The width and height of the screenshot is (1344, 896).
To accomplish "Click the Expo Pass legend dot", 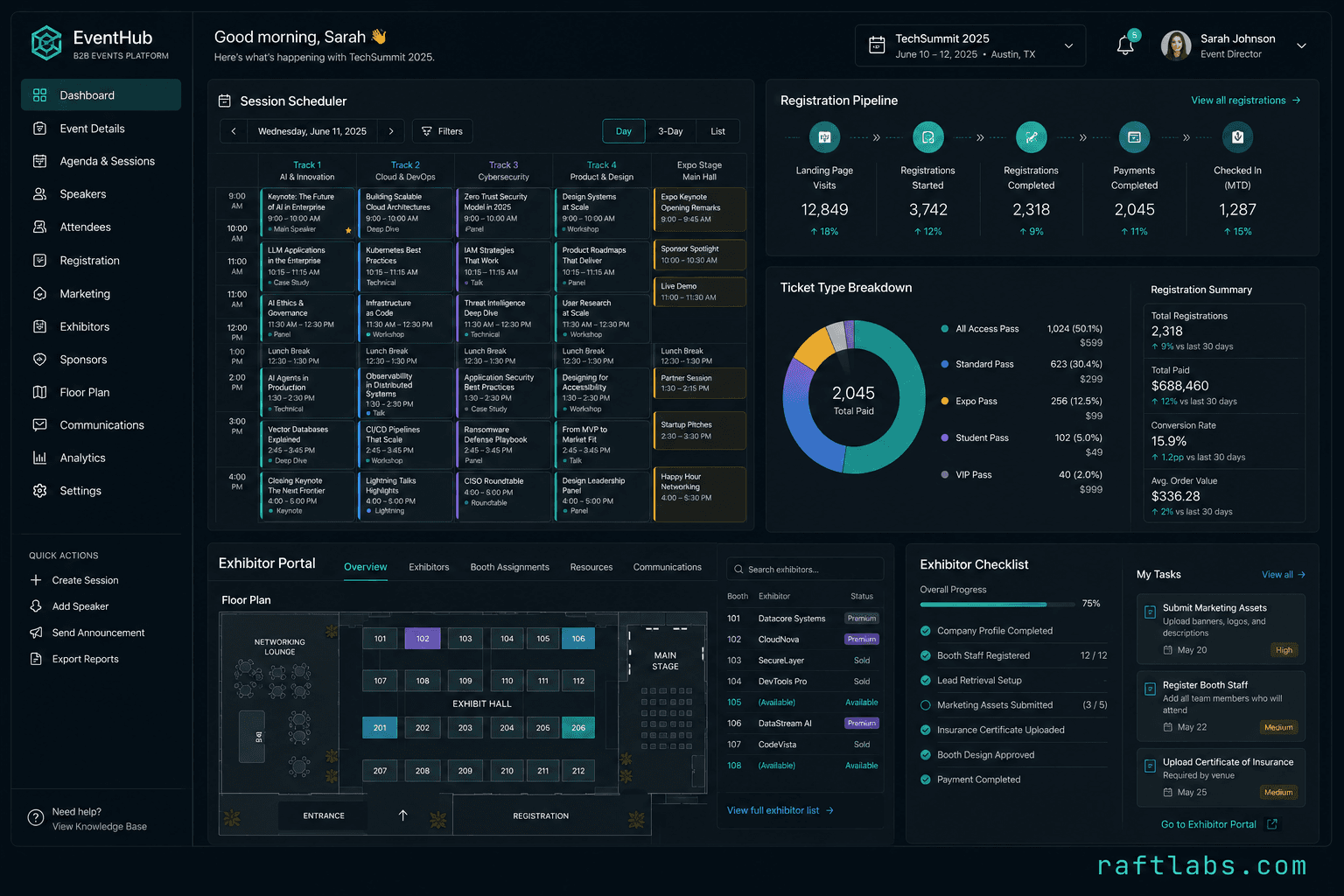I will [945, 401].
